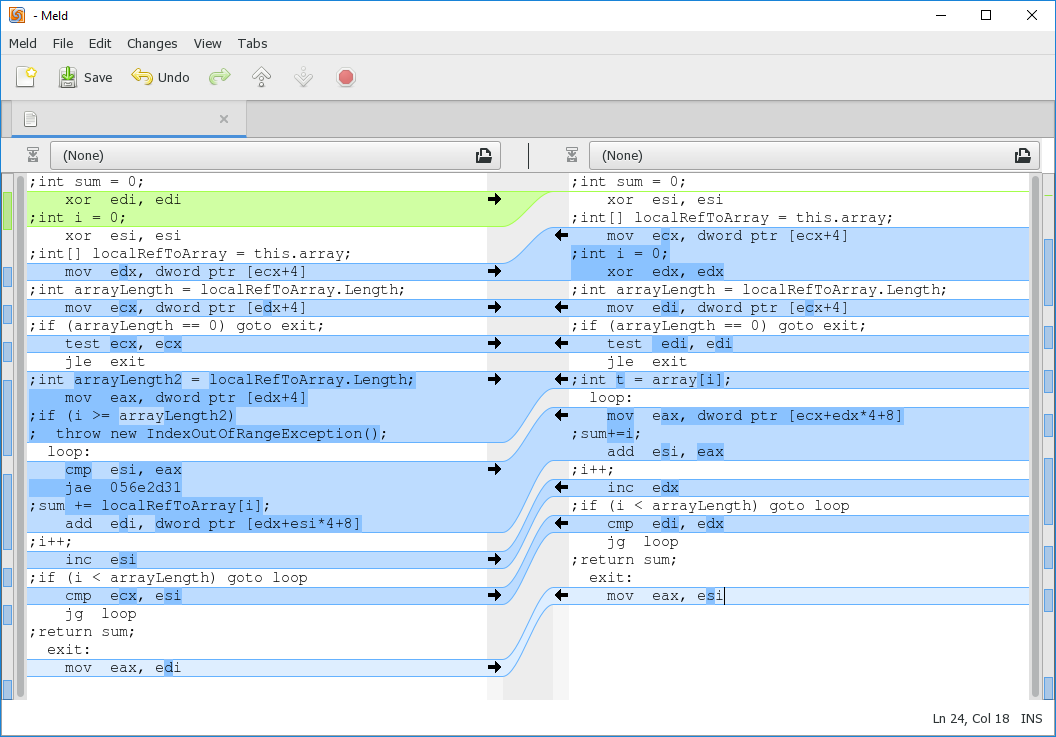The image size is (1056, 737).
Task: Open the Meld menu
Action: (23, 43)
